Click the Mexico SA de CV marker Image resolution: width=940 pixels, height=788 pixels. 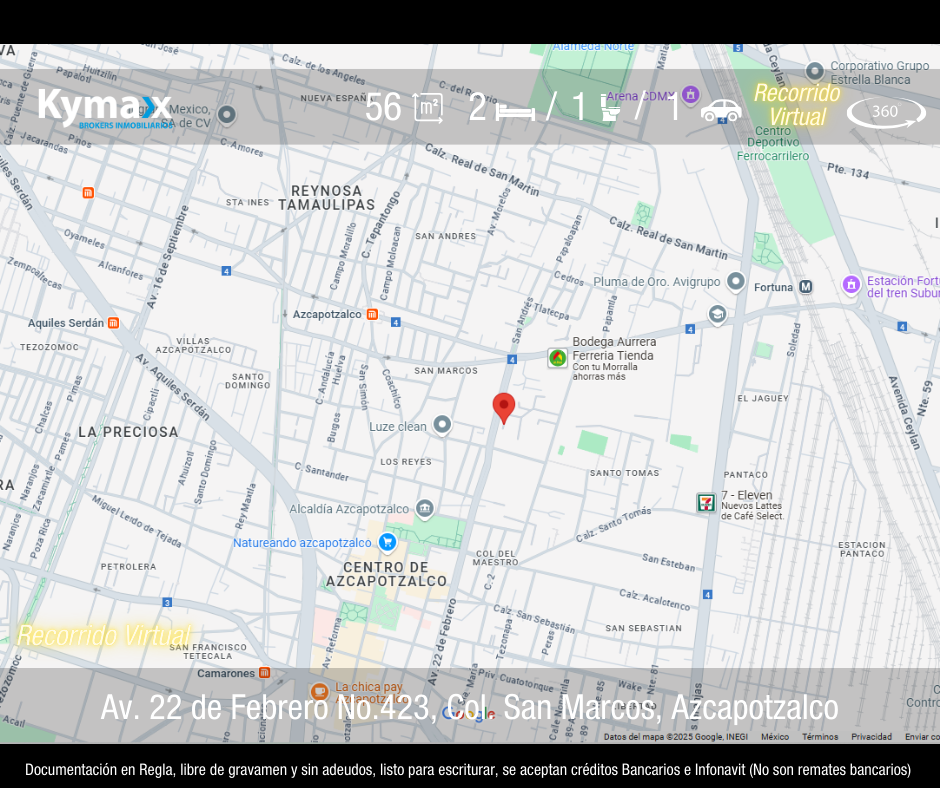[x=227, y=114]
